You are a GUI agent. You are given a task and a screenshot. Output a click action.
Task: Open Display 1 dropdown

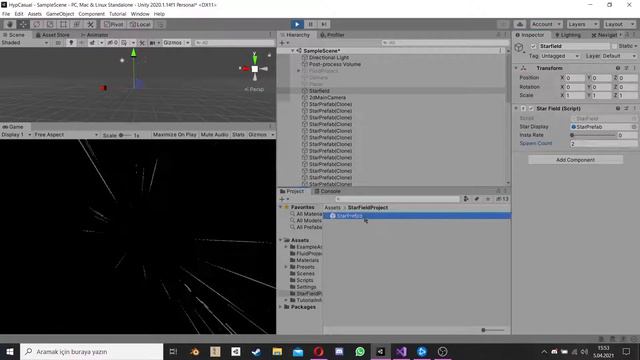point(16,135)
